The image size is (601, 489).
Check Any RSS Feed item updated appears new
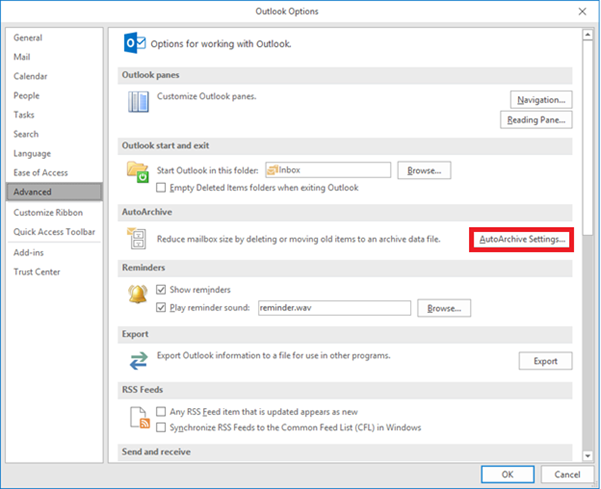click(161, 412)
